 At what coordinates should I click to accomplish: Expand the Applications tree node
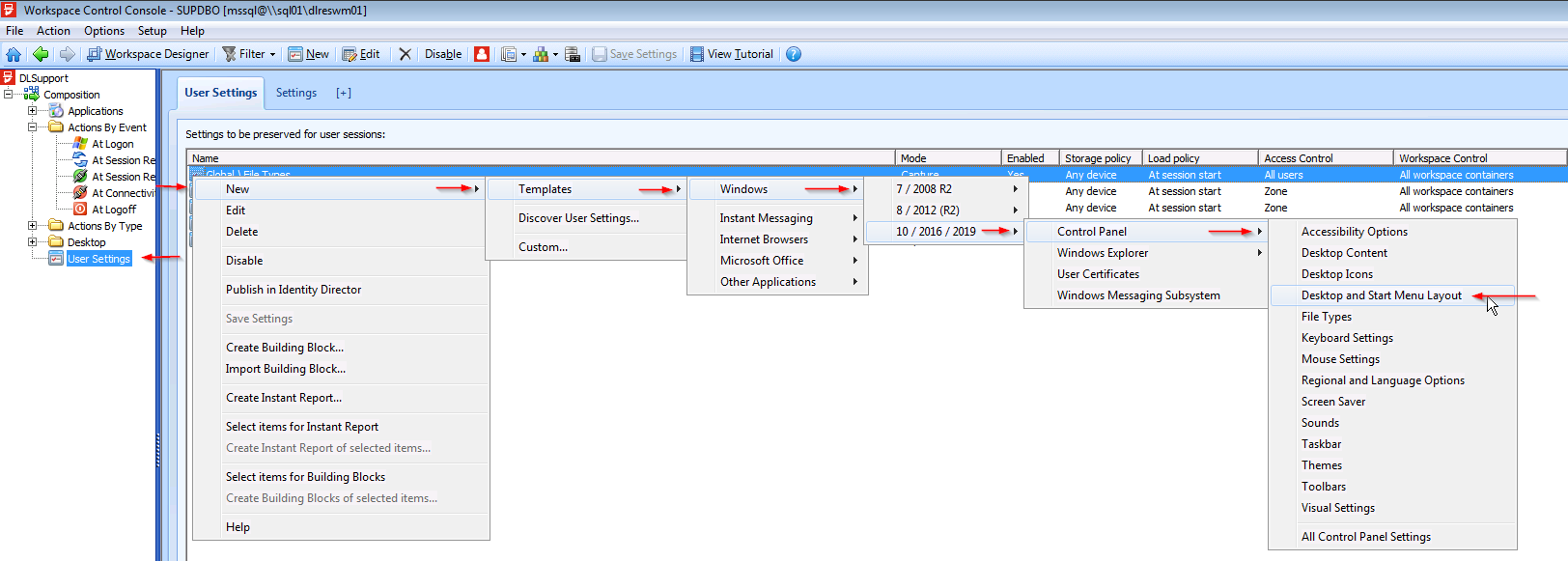click(x=32, y=111)
